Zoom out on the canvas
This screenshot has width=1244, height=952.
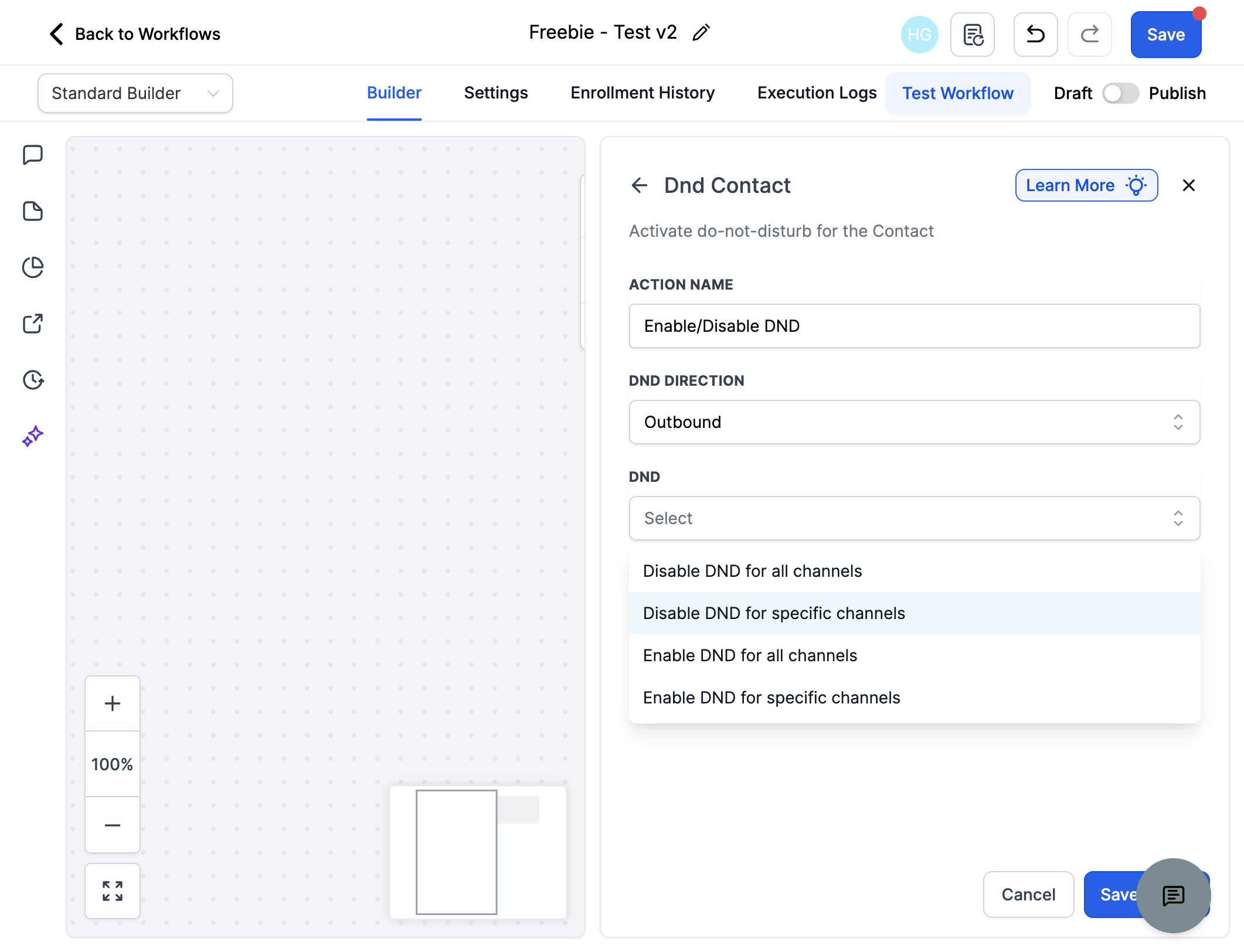[x=113, y=825]
